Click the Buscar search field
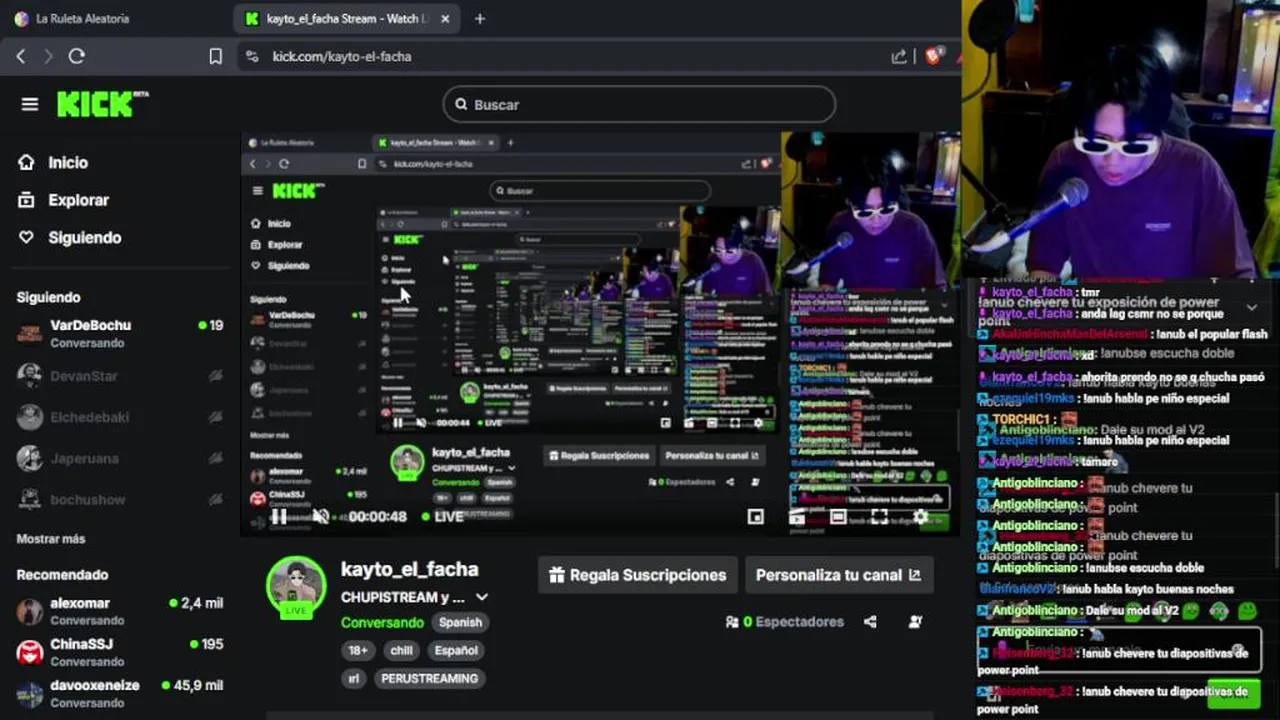This screenshot has height=720, width=1280. point(639,104)
